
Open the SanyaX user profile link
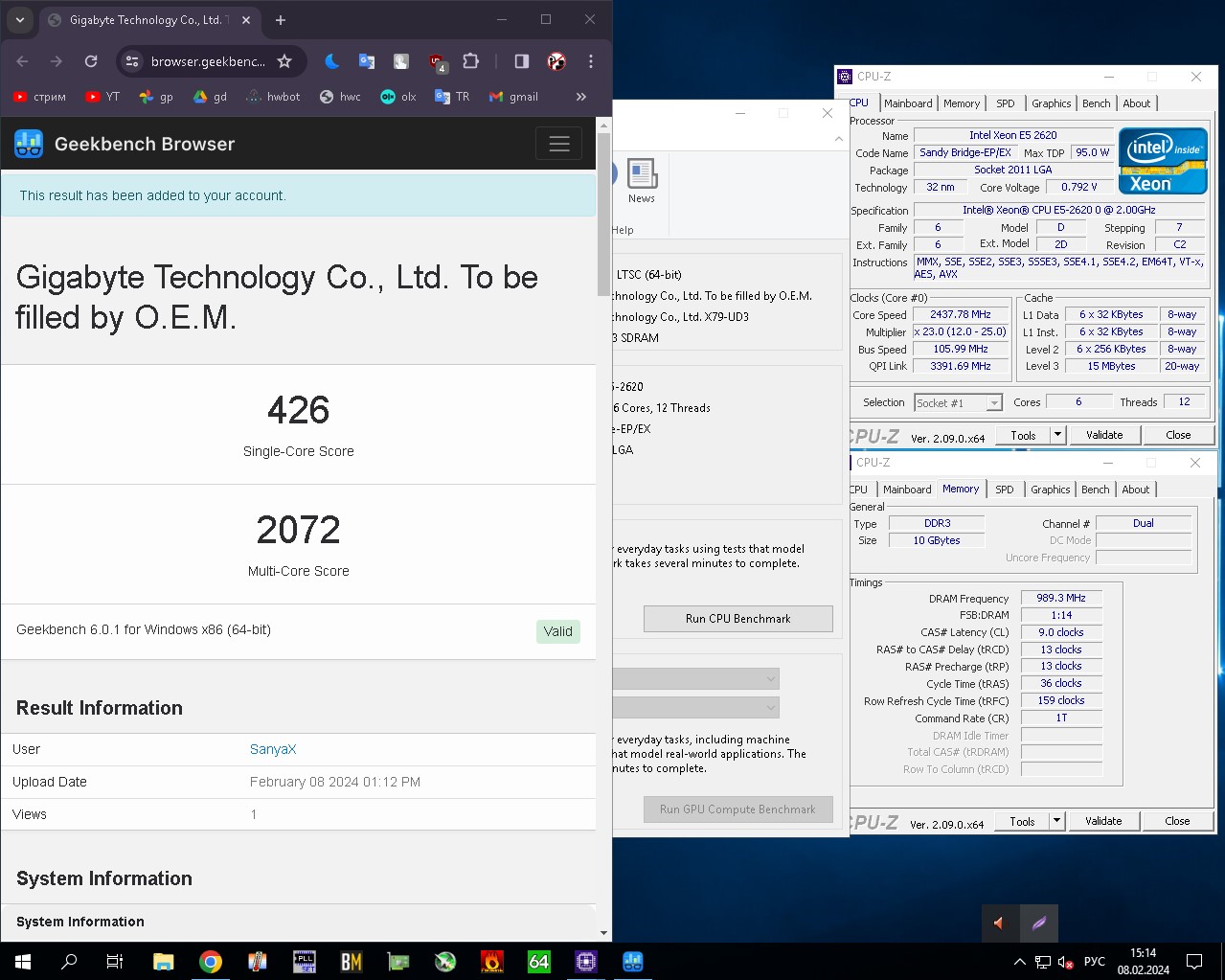(x=273, y=749)
